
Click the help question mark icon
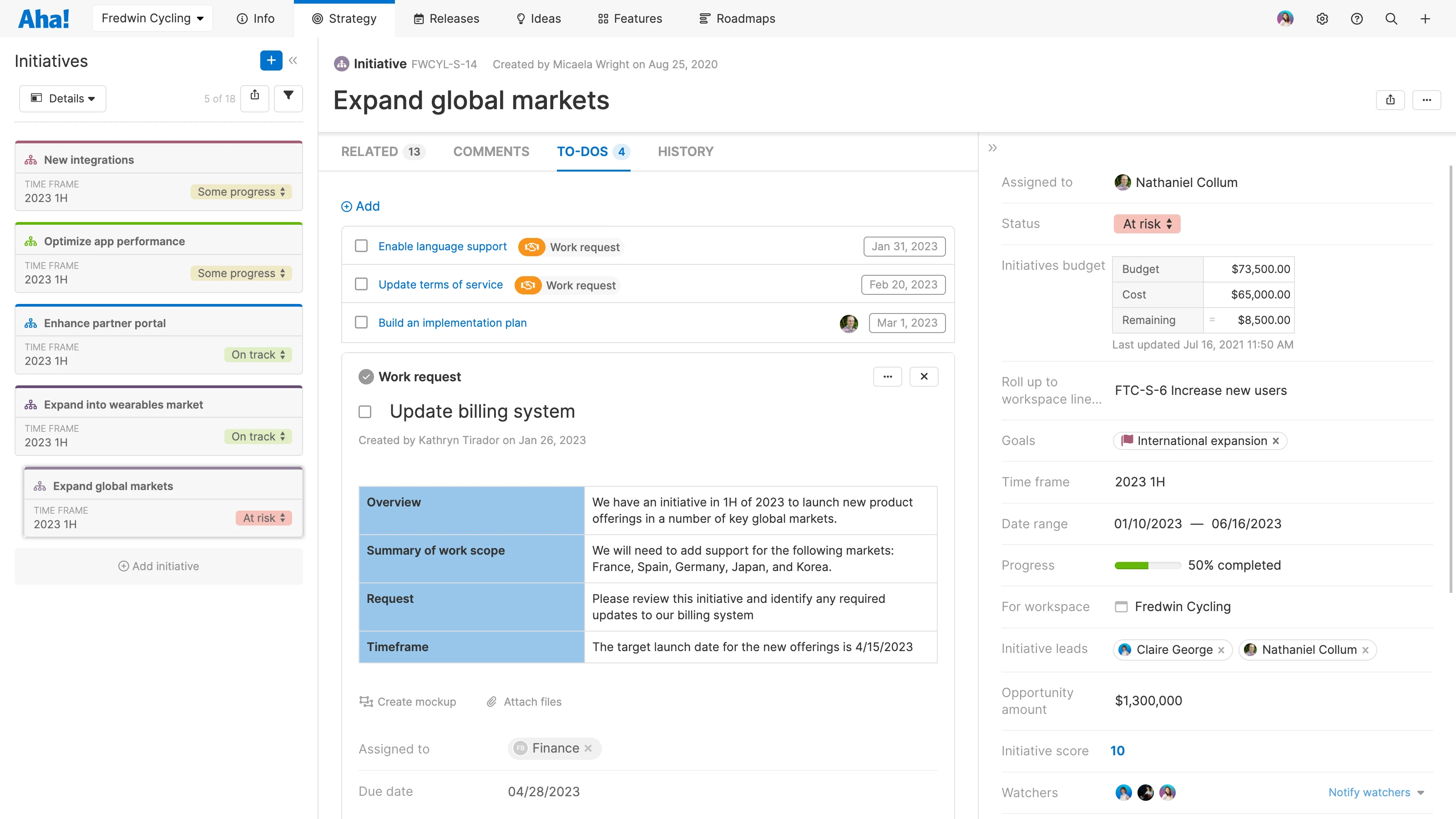click(1356, 19)
